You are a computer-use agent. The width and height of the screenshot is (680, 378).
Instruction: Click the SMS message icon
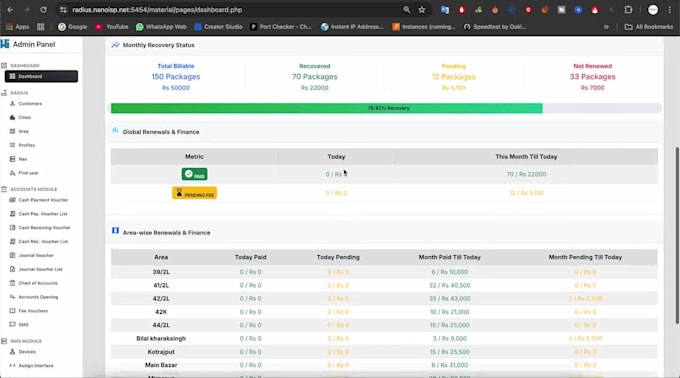tap(12, 324)
